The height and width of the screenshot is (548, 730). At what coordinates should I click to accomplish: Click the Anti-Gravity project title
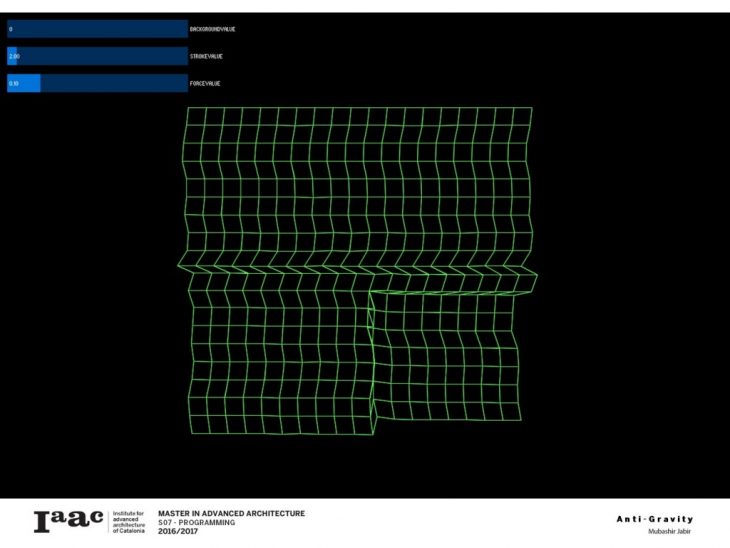pos(654,519)
